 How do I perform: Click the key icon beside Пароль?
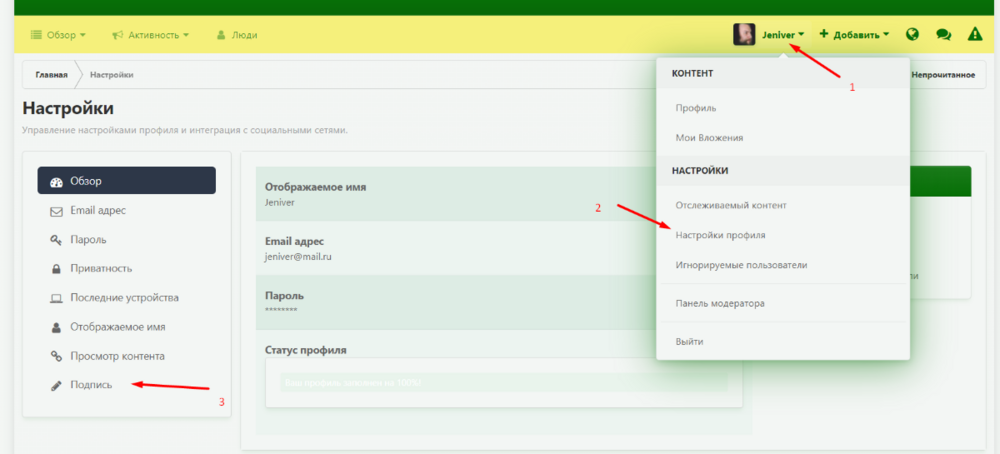(x=56, y=240)
